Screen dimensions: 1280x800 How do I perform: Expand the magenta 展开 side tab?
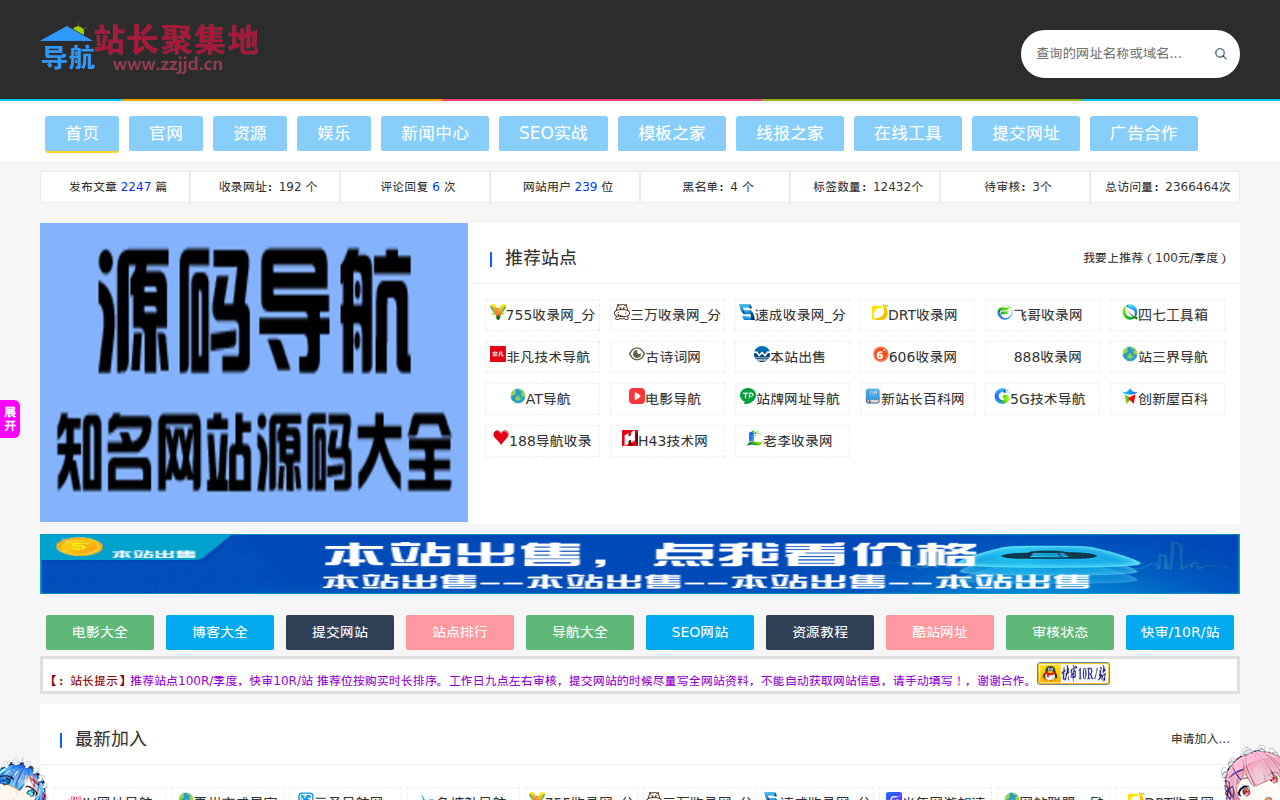point(10,419)
